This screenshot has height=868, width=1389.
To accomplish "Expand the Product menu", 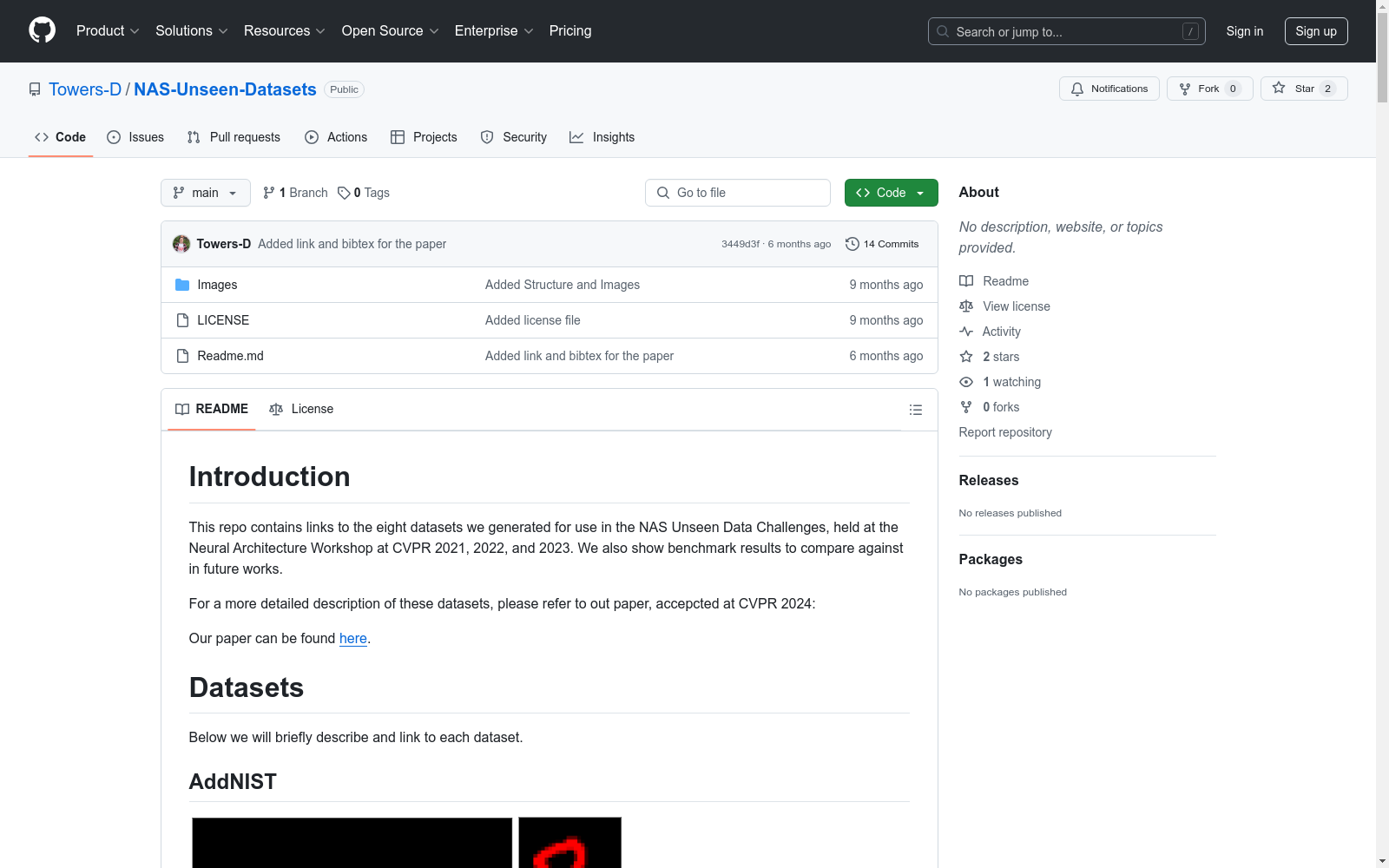I will pyautogui.click(x=108, y=31).
